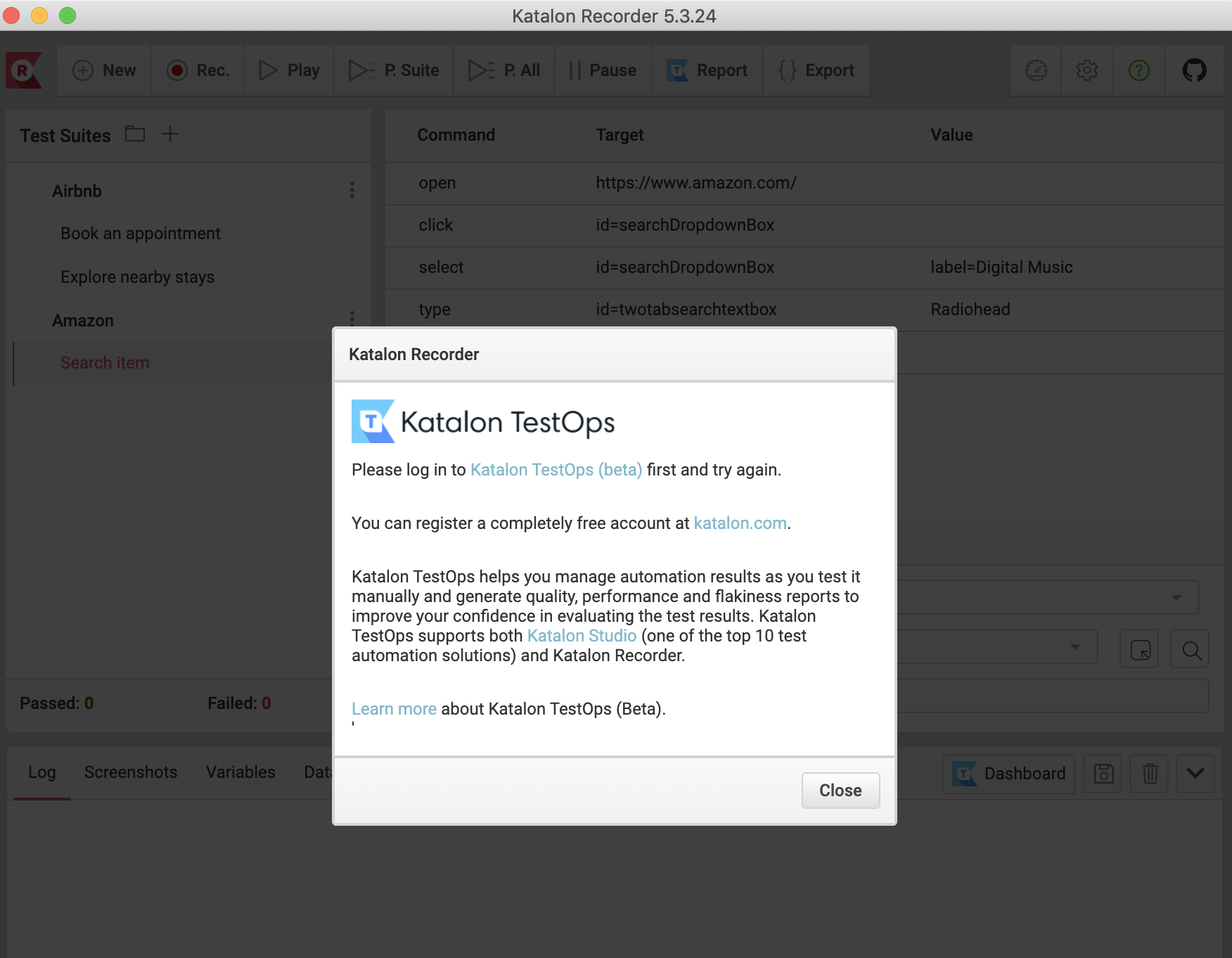Click the Command column header

456,135
